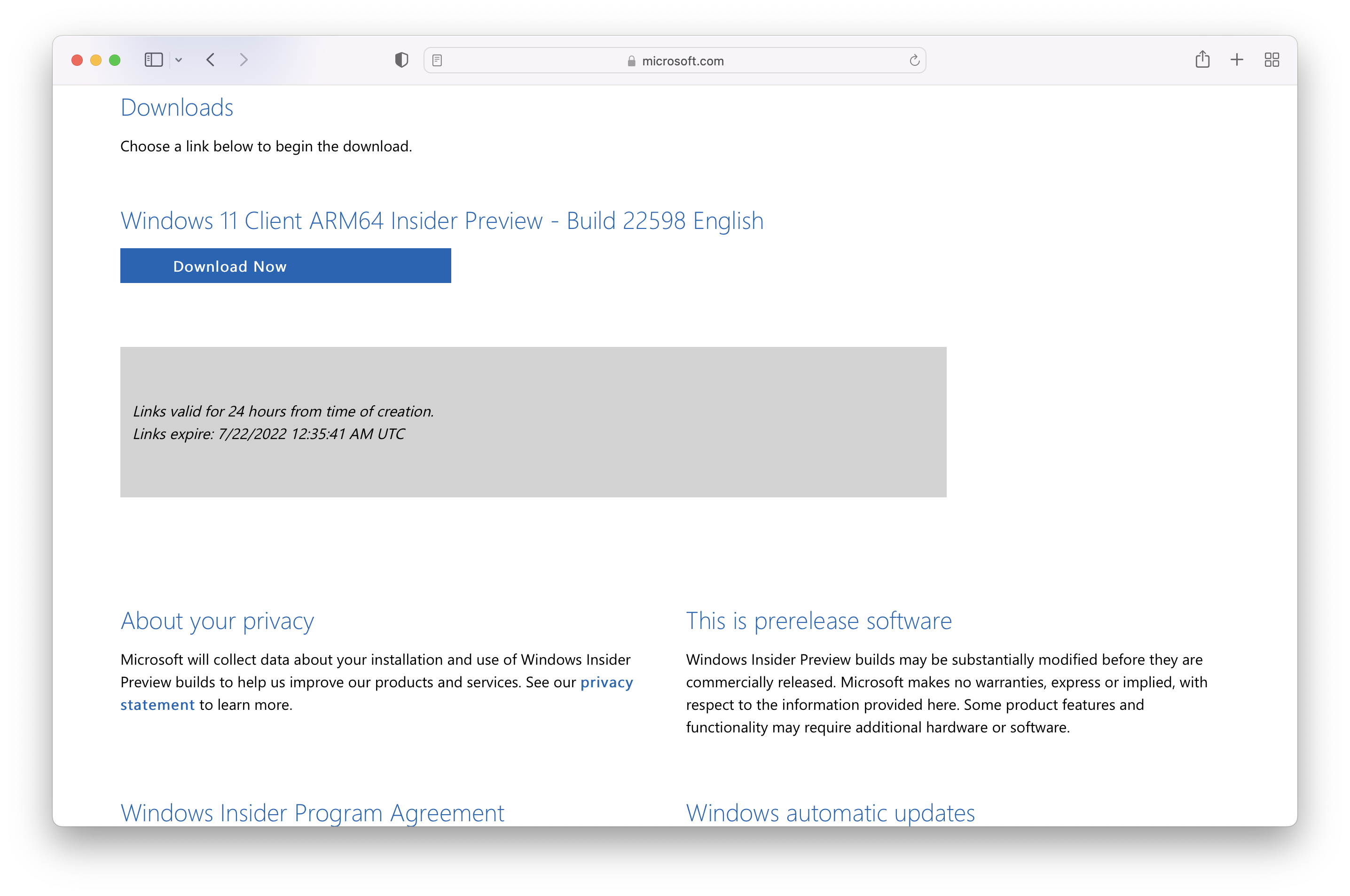
Task: Toggle the Safari sidebar button
Action: [153, 60]
